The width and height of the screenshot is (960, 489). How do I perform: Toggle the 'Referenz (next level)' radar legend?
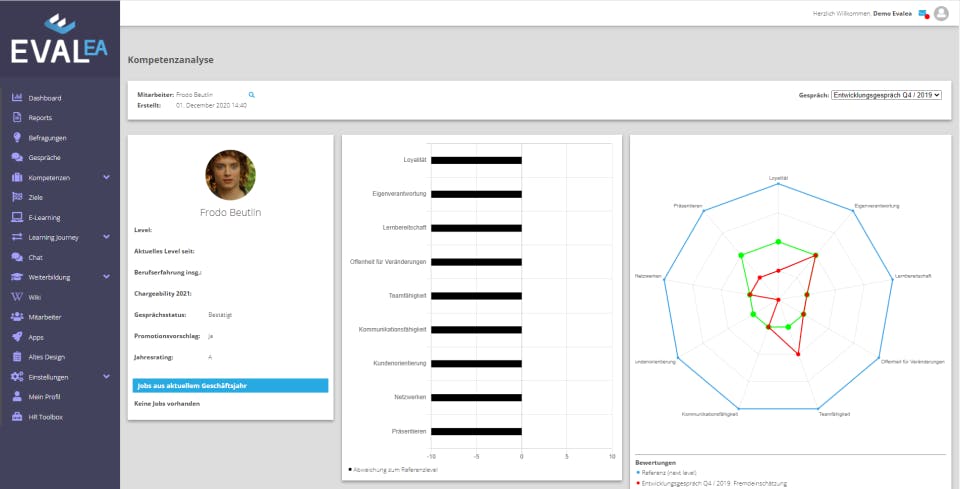pyautogui.click(x=669, y=473)
